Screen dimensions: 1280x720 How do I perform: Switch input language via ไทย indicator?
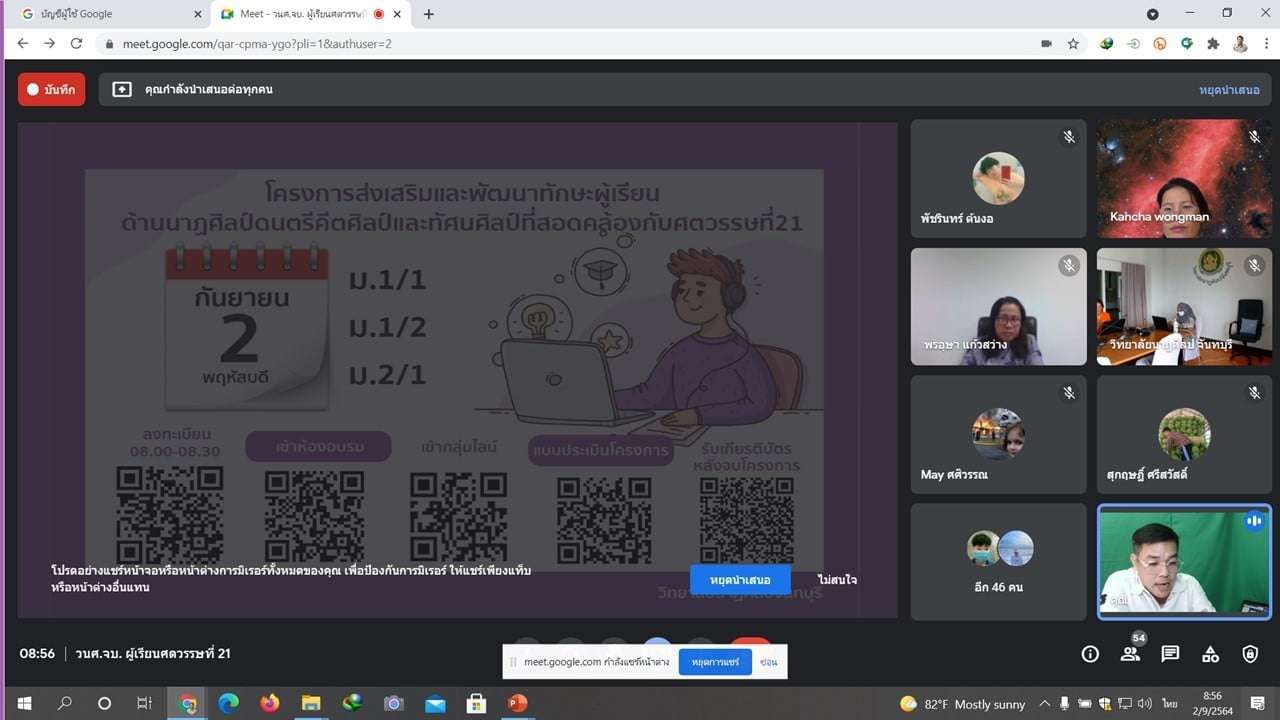tap(1170, 704)
